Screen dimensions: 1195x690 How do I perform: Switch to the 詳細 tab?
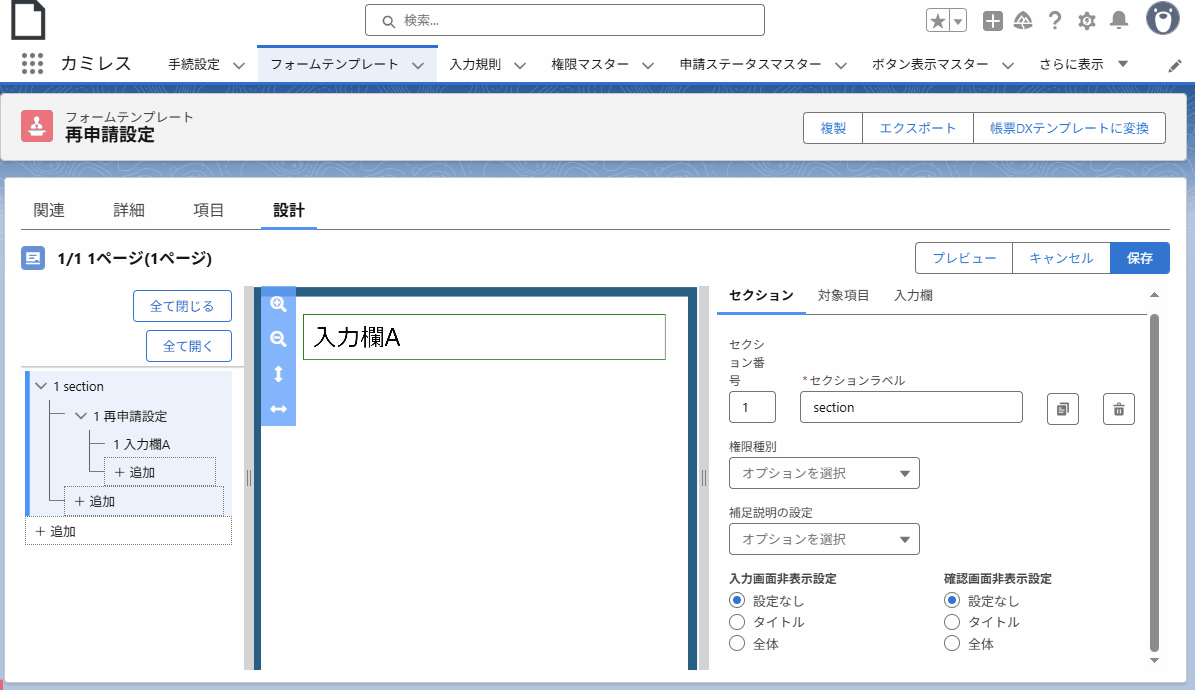[x=129, y=210]
